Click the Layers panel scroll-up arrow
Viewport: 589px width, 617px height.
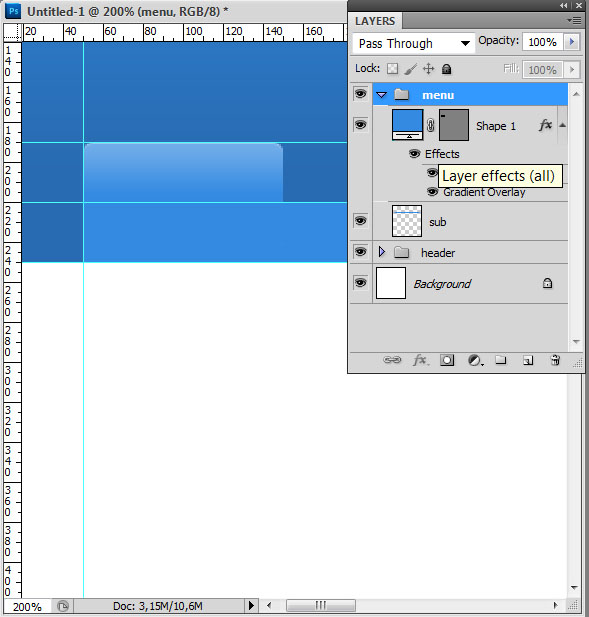point(576,94)
